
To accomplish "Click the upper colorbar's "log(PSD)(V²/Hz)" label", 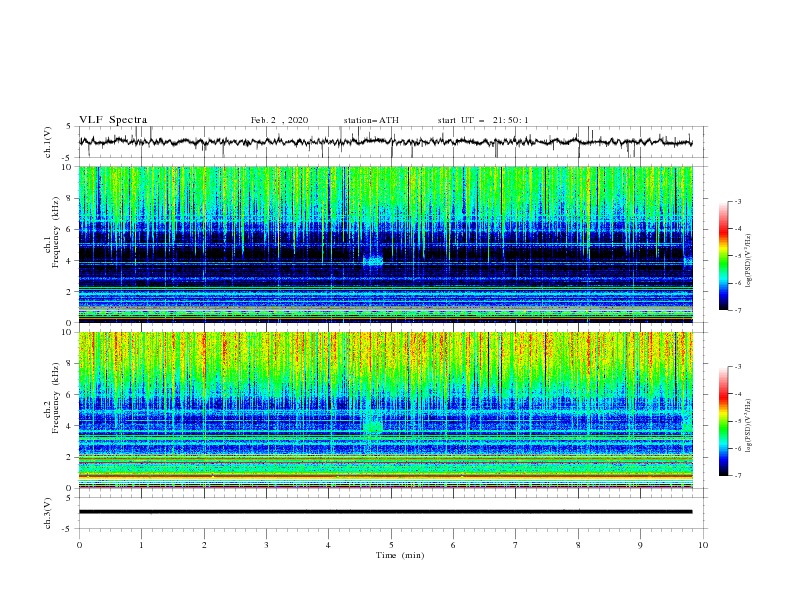I will click(749, 261).
